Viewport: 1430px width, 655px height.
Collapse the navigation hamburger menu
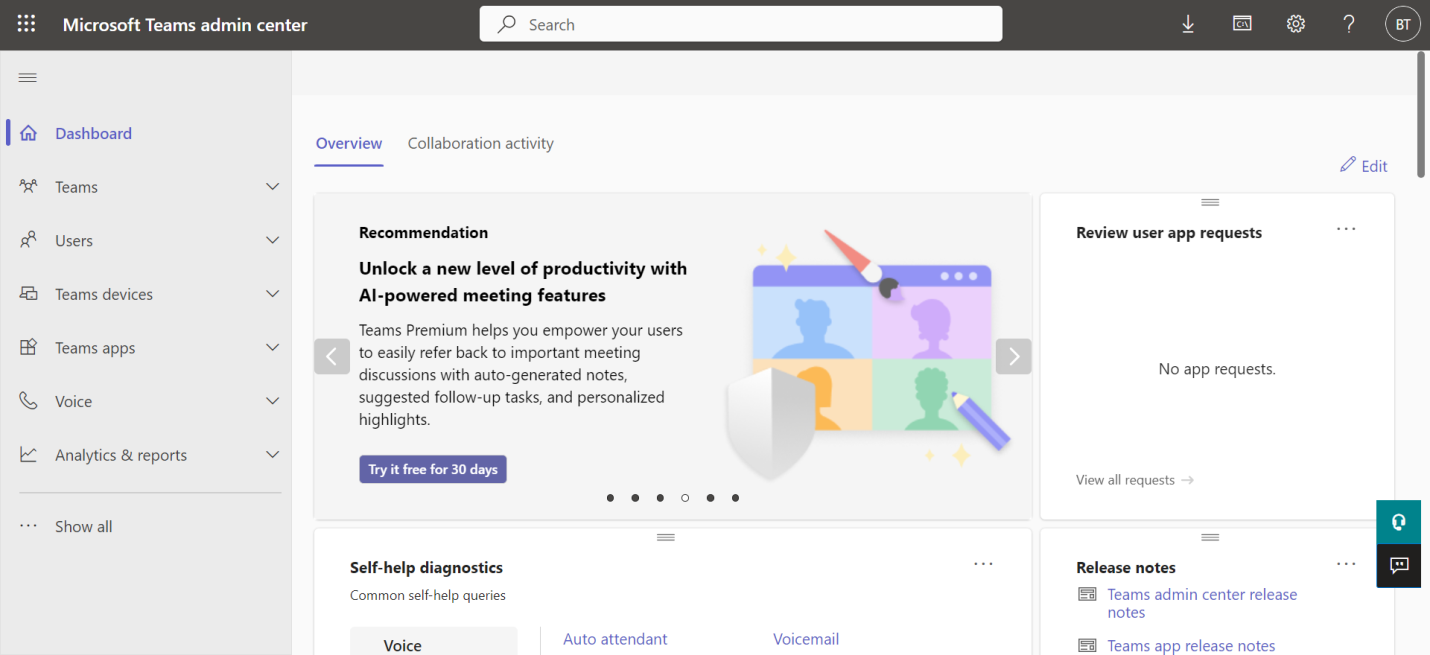pos(28,78)
